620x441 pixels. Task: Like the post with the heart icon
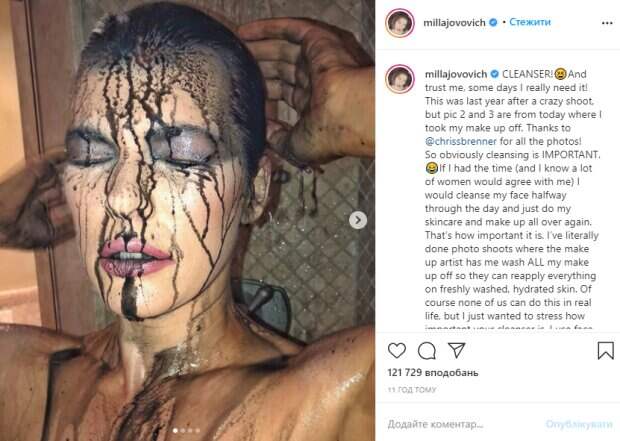pyautogui.click(x=396, y=351)
